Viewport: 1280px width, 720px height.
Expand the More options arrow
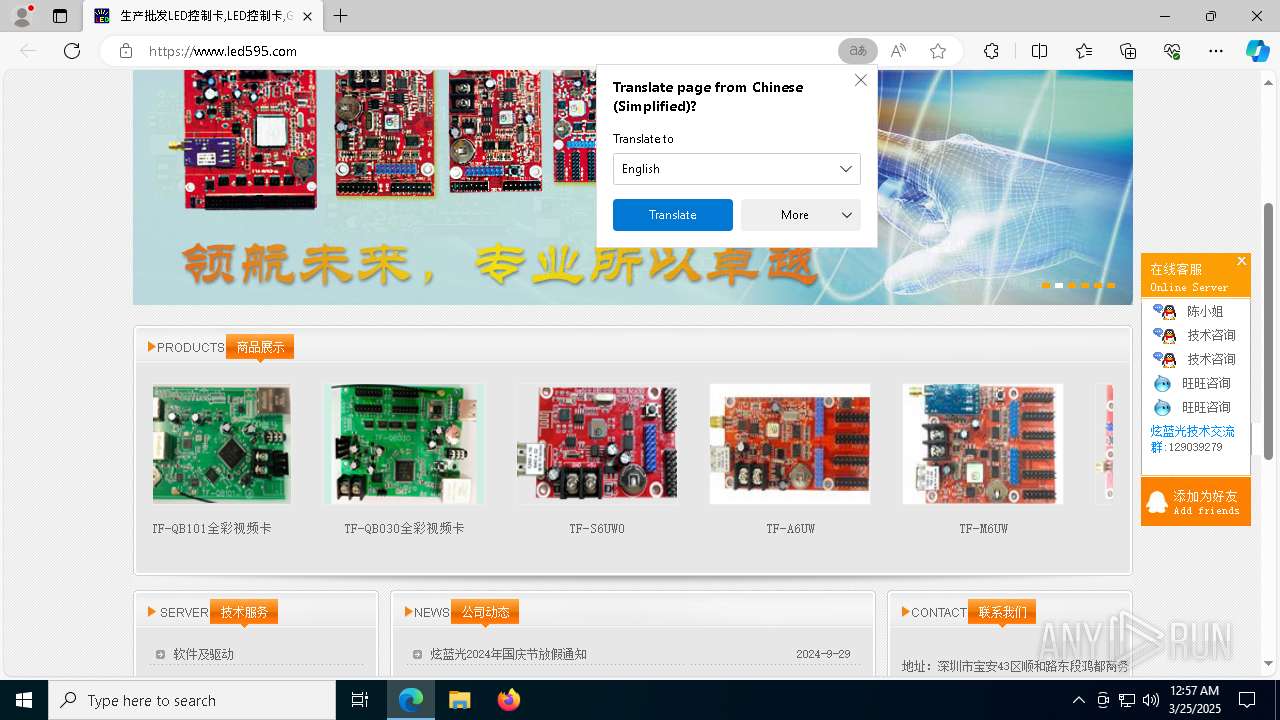click(847, 215)
